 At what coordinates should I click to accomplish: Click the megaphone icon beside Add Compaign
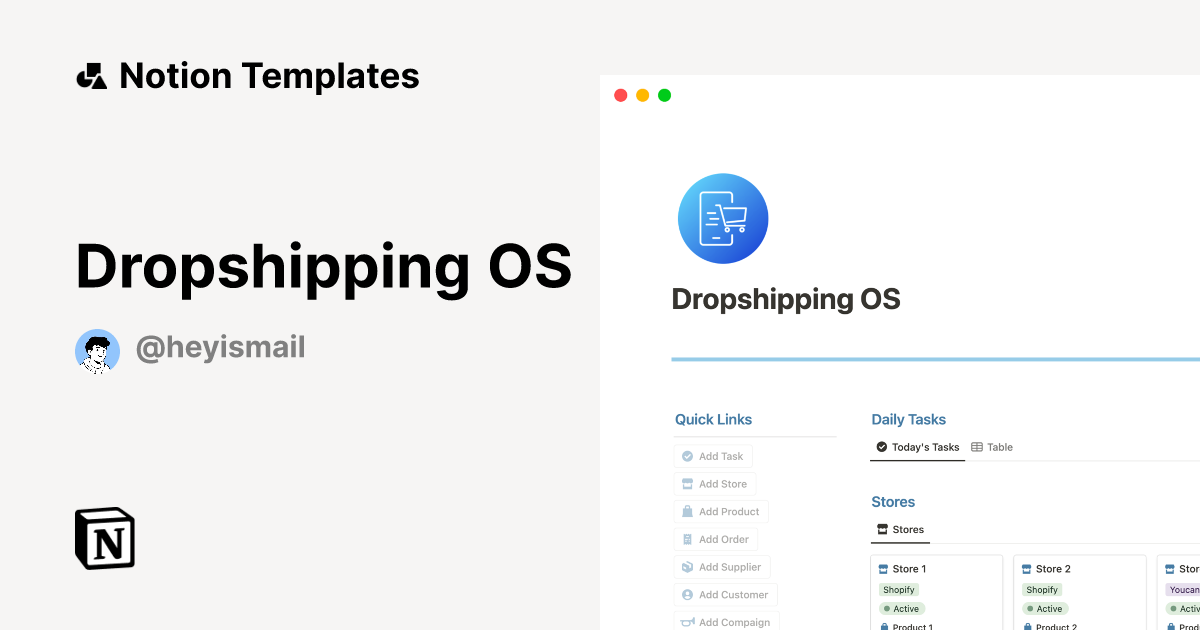click(687, 621)
